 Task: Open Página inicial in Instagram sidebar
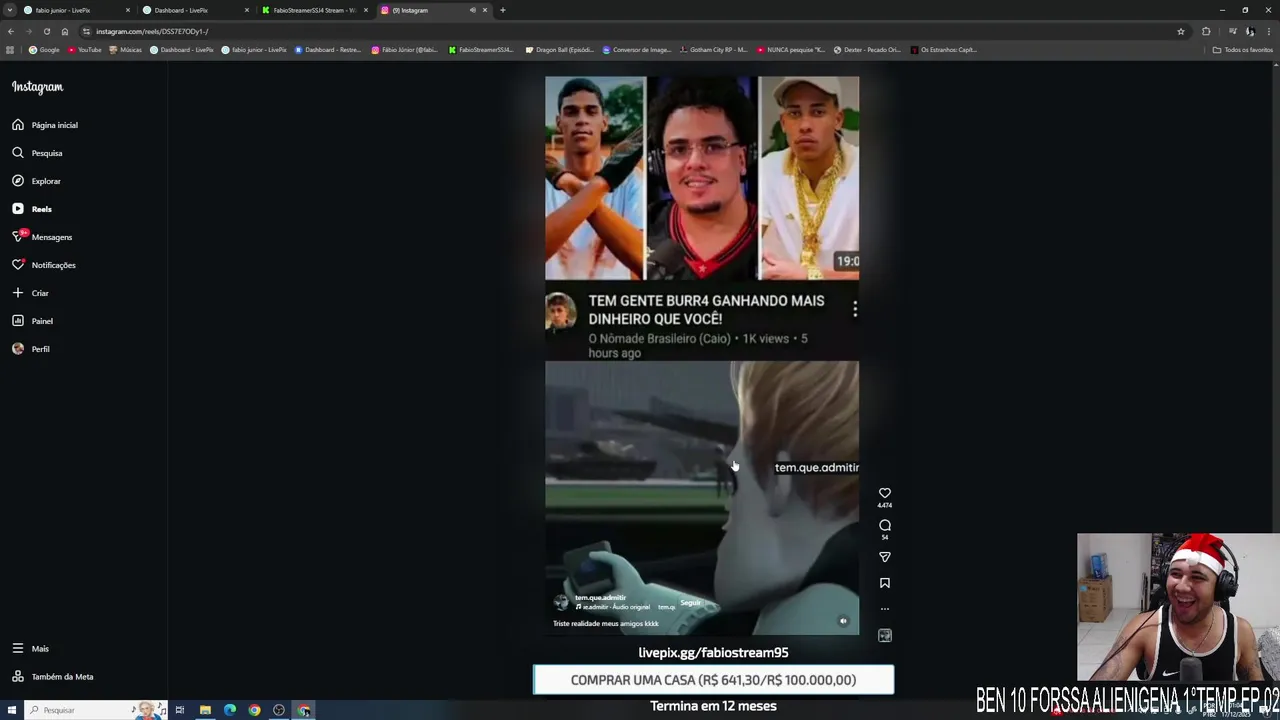pyautogui.click(x=45, y=125)
